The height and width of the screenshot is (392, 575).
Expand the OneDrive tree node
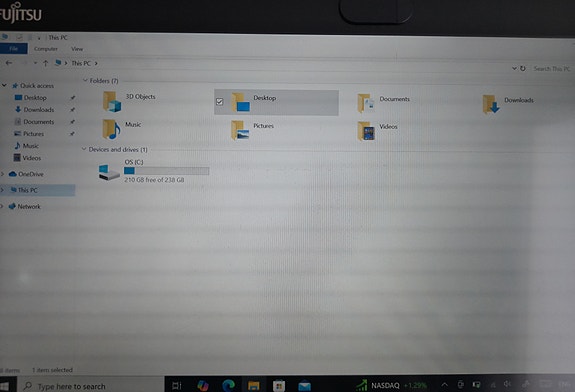click(x=2, y=174)
